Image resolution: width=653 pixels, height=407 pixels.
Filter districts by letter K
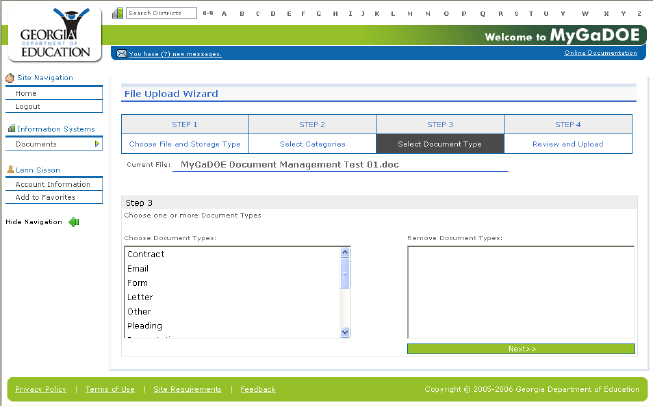pos(376,14)
